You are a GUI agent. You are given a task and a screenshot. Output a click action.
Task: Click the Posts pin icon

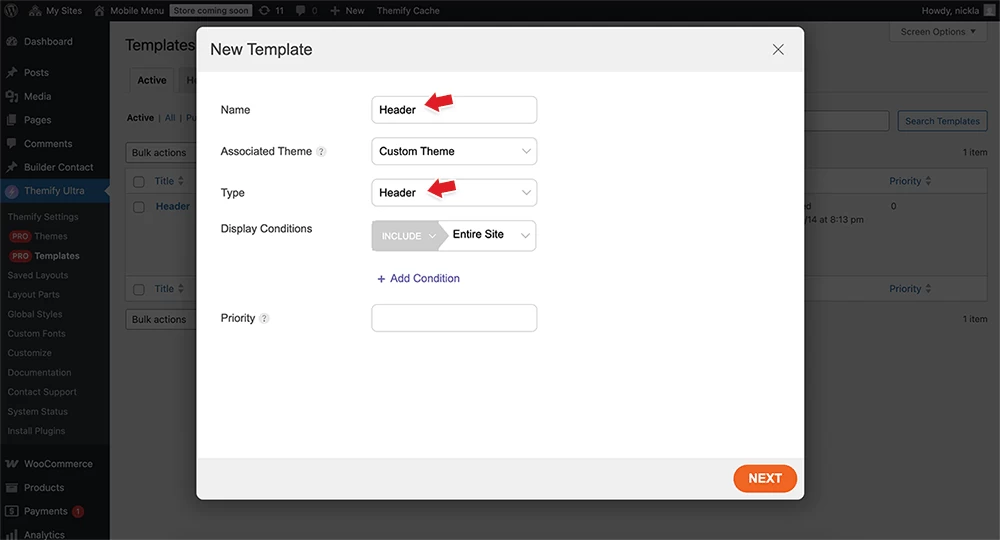coord(12,73)
